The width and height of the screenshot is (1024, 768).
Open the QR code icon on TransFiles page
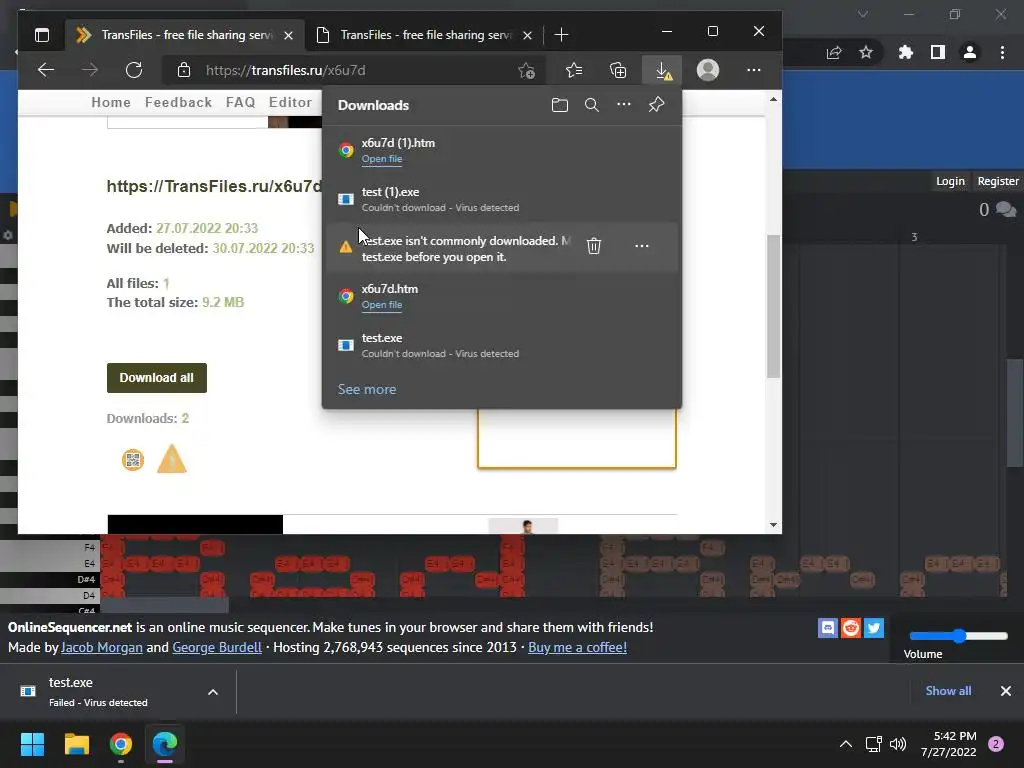pos(133,460)
